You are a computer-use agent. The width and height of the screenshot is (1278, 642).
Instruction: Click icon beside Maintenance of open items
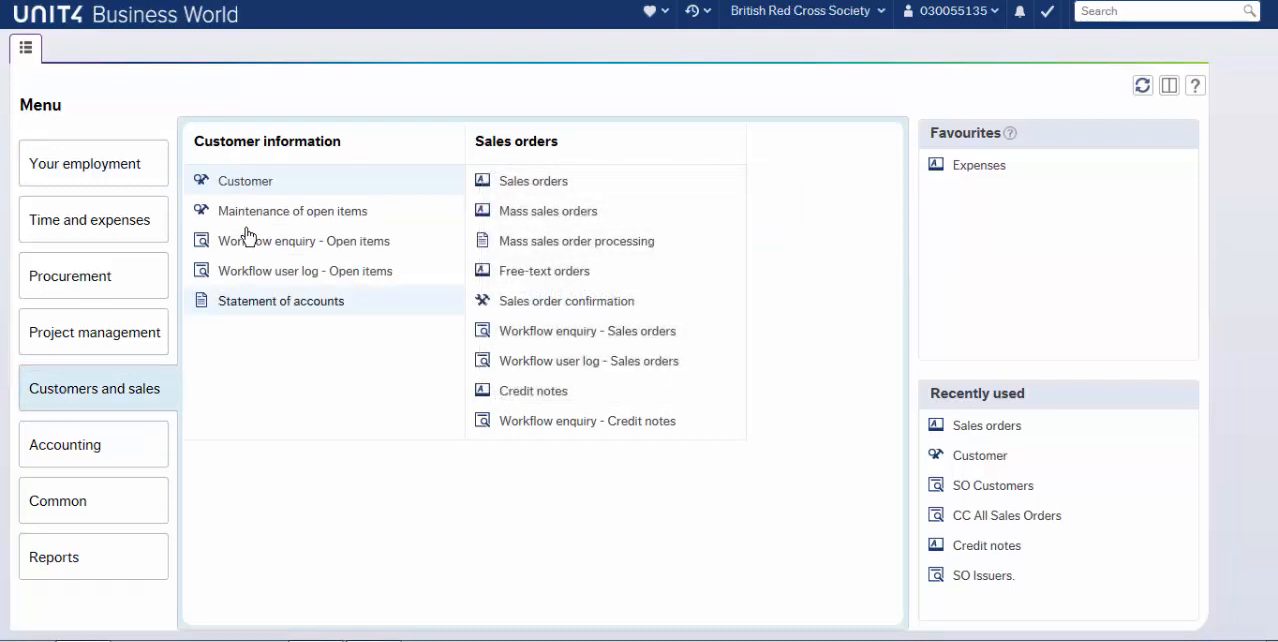201,210
